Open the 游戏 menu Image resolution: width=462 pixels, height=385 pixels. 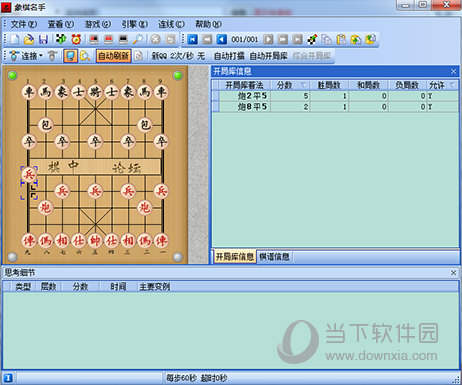(x=98, y=24)
